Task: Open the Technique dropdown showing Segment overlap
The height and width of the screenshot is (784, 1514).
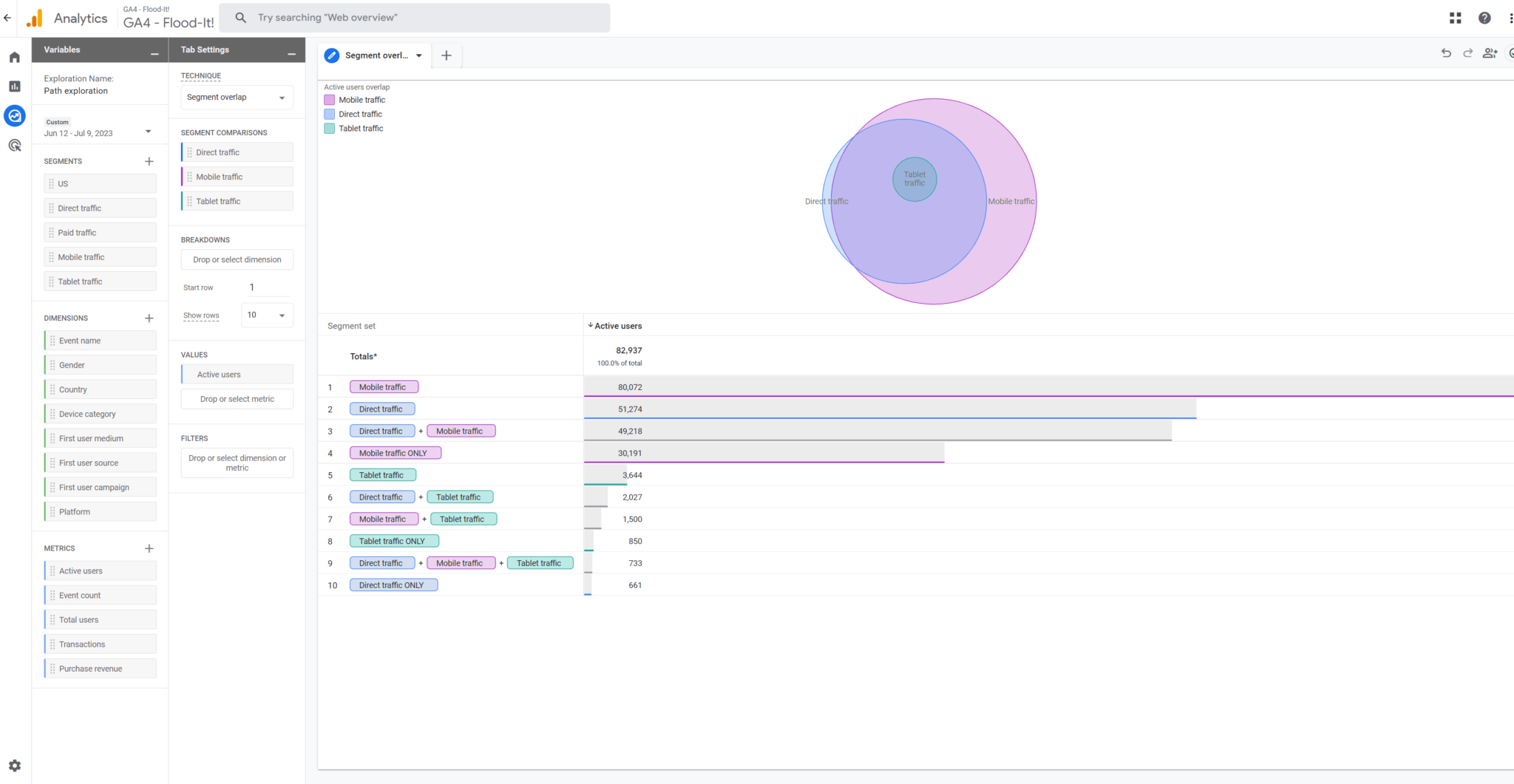Action: tap(237, 97)
